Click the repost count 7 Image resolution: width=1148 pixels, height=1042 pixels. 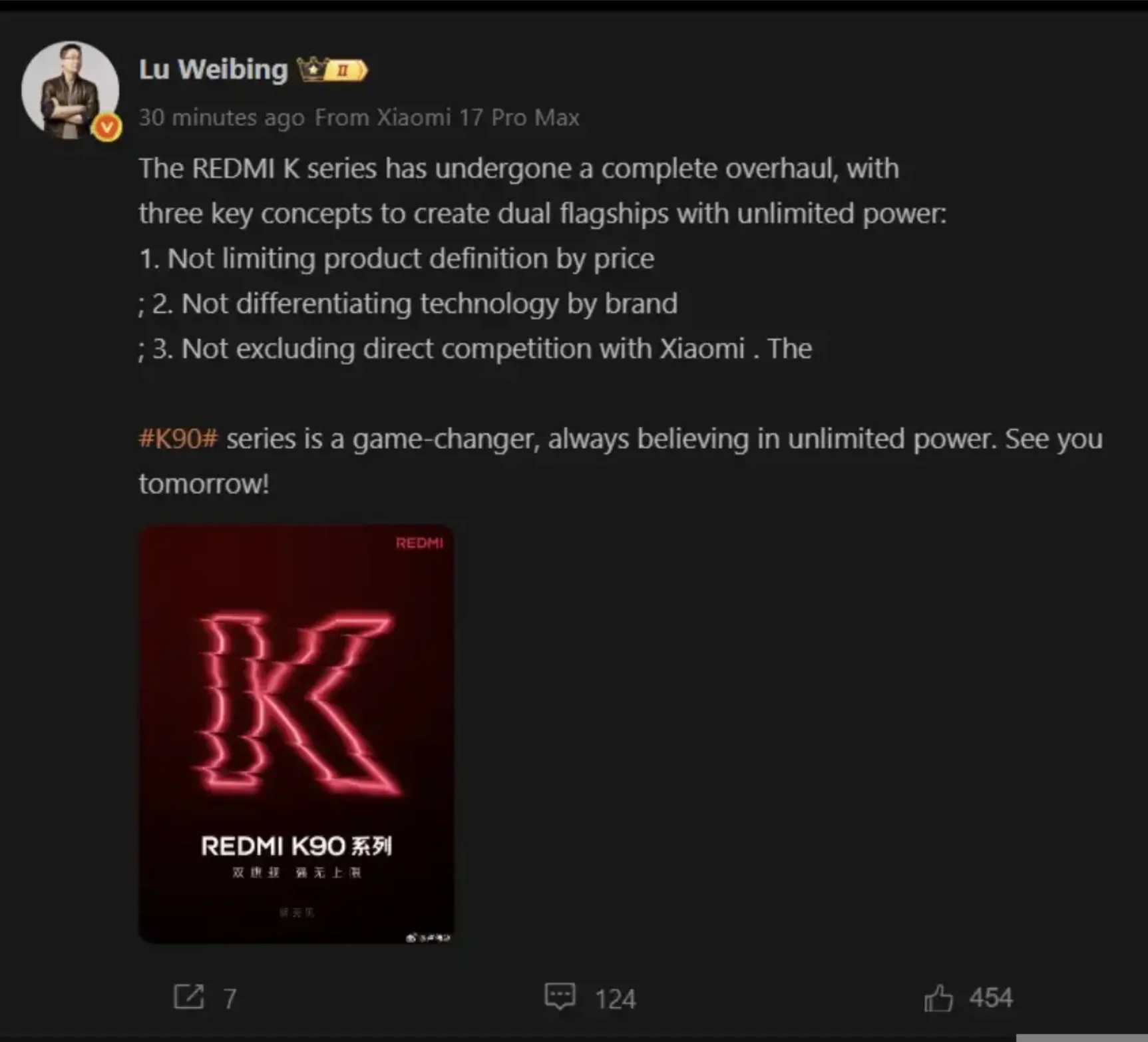230,998
